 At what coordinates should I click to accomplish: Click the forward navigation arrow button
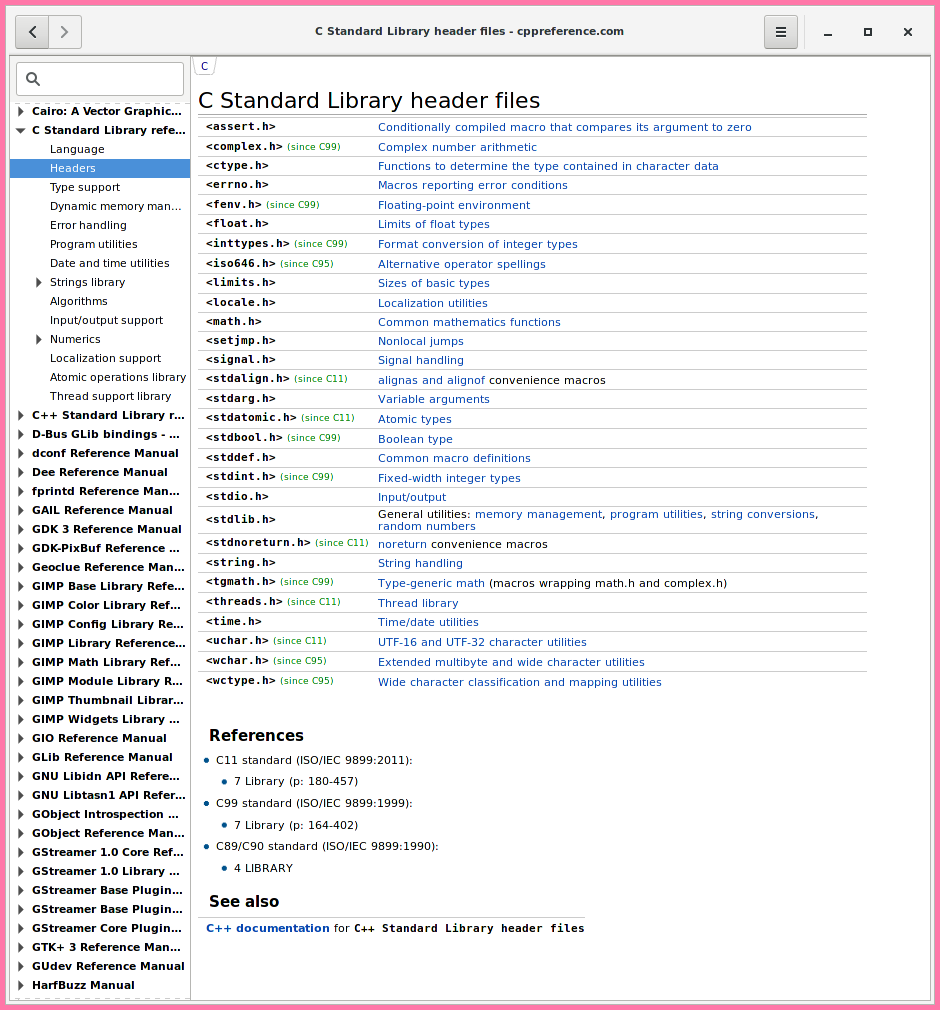coord(65,32)
